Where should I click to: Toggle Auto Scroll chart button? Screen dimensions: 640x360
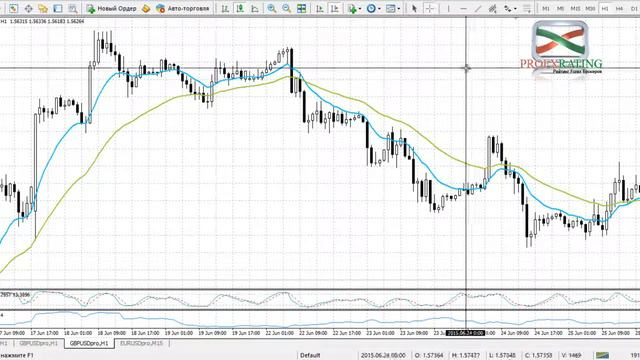320,8
